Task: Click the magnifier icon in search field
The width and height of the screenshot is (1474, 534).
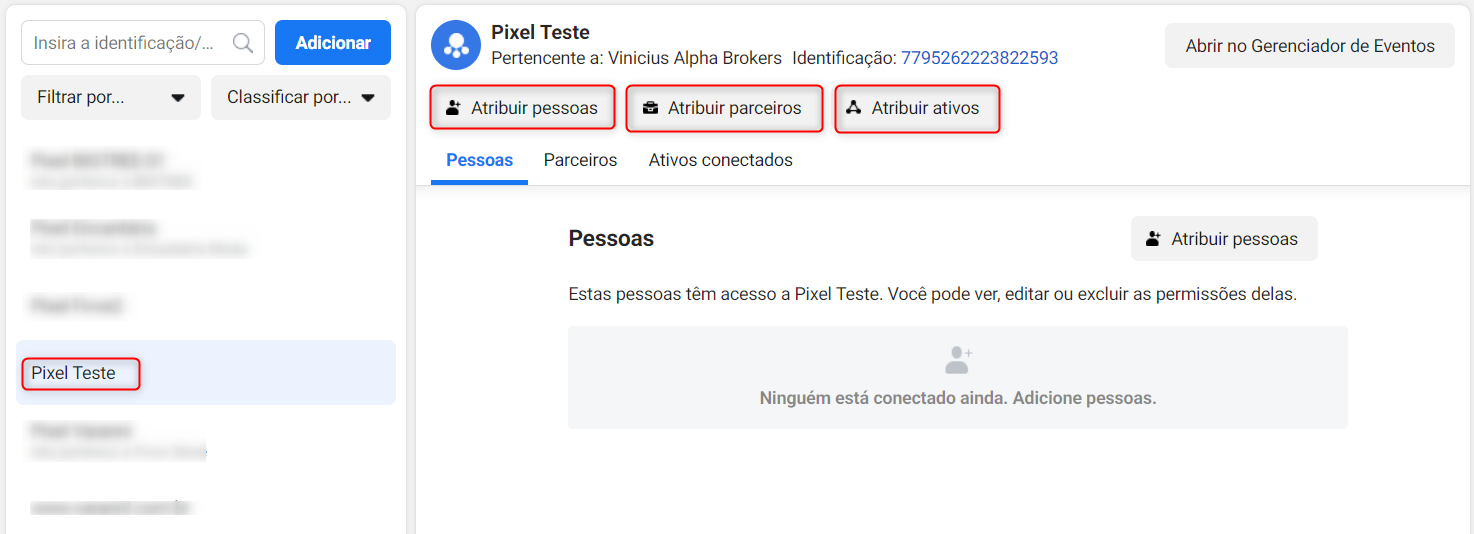Action: [x=242, y=43]
